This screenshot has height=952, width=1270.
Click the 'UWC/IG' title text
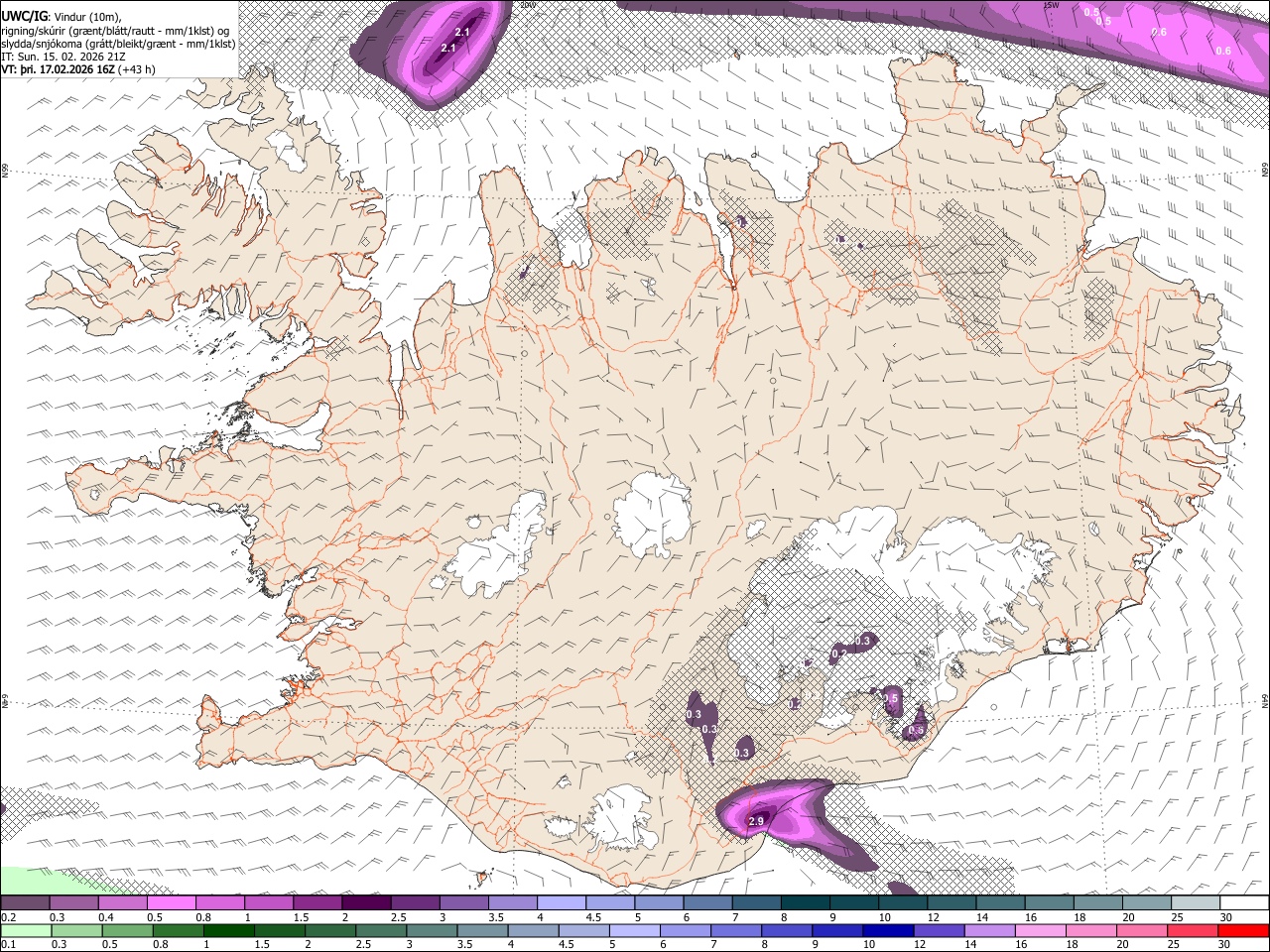pos(23,16)
